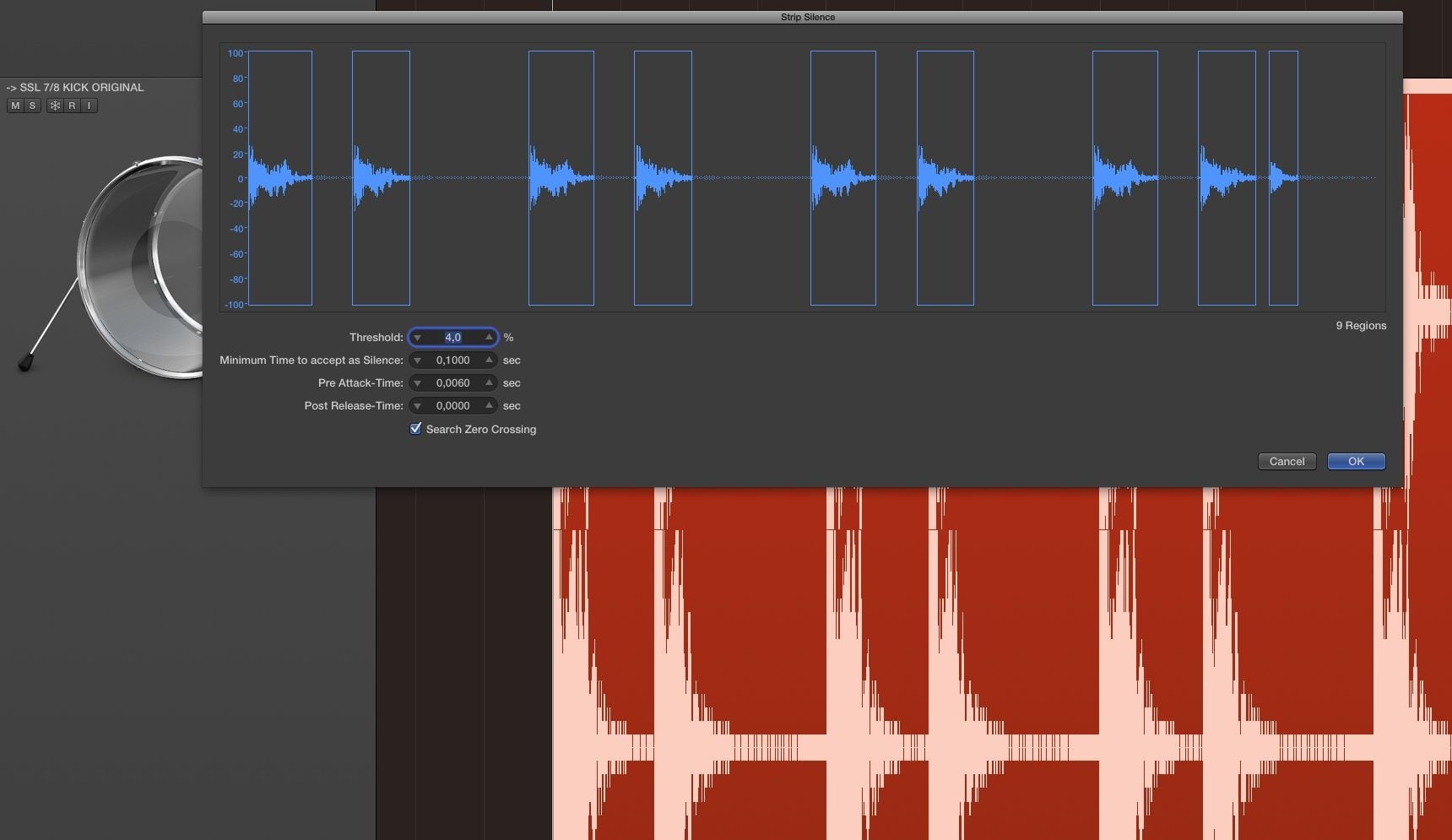This screenshot has width=1452, height=840.
Task: Click the Minimum Time silence value 0,1000
Action: tap(453, 360)
